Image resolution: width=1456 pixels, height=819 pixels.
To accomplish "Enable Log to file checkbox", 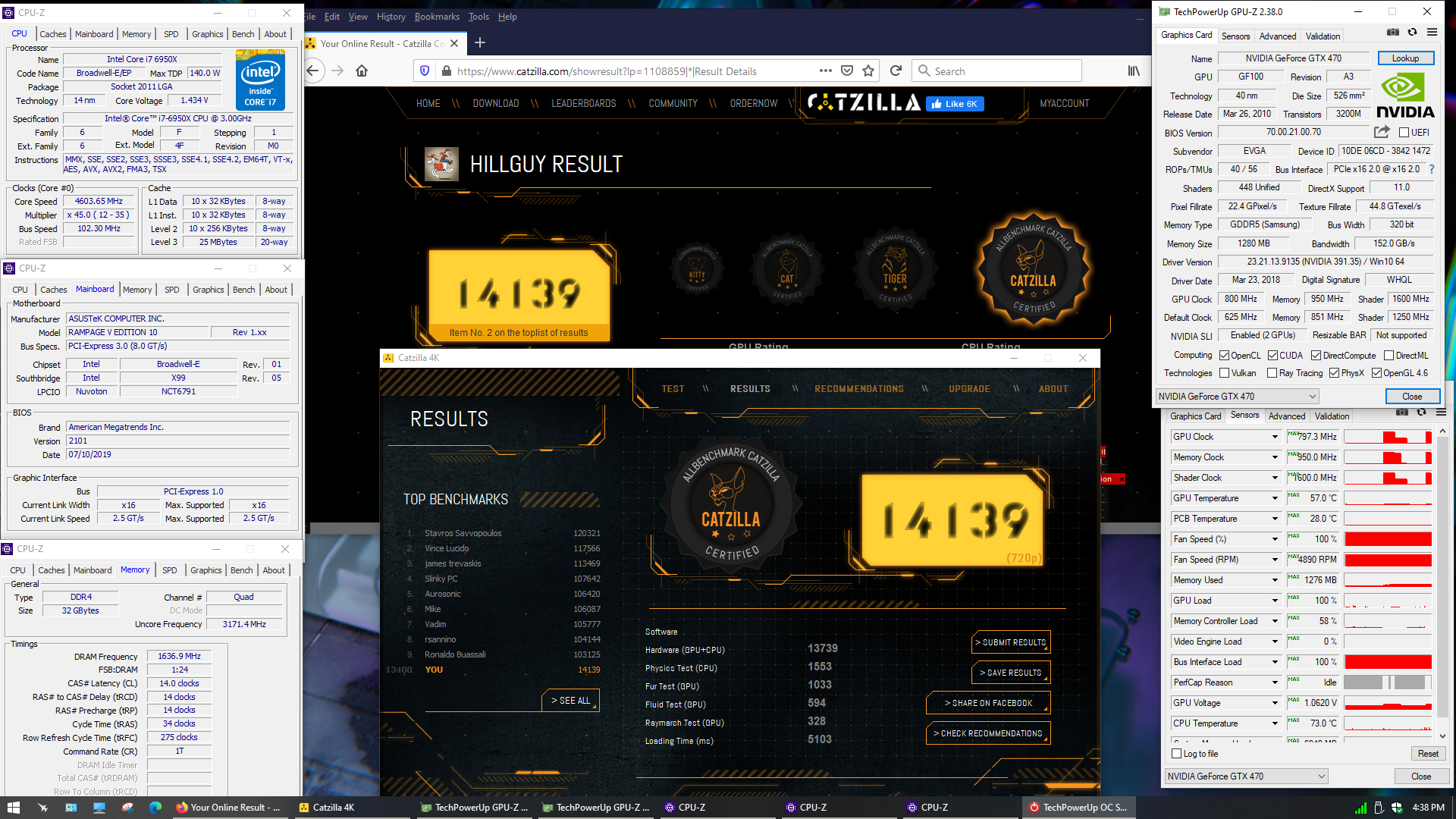I will point(1176,754).
